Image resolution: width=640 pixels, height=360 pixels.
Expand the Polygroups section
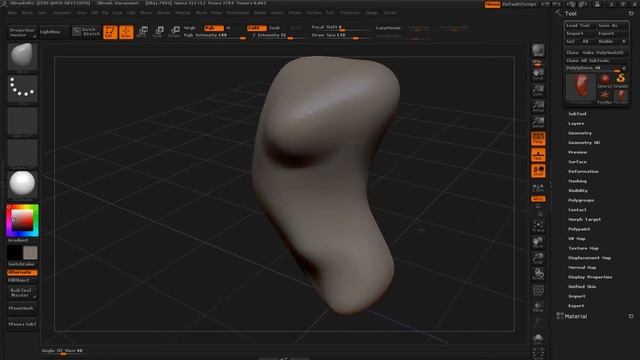(x=581, y=200)
